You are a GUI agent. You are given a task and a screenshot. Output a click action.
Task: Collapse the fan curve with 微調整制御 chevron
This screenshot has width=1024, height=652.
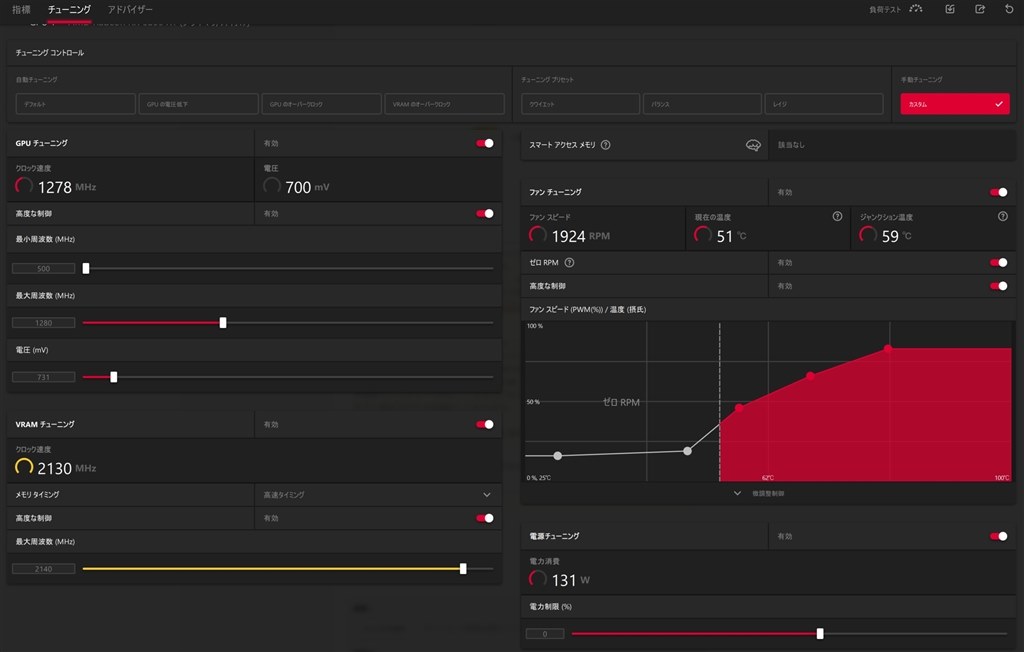coord(737,493)
